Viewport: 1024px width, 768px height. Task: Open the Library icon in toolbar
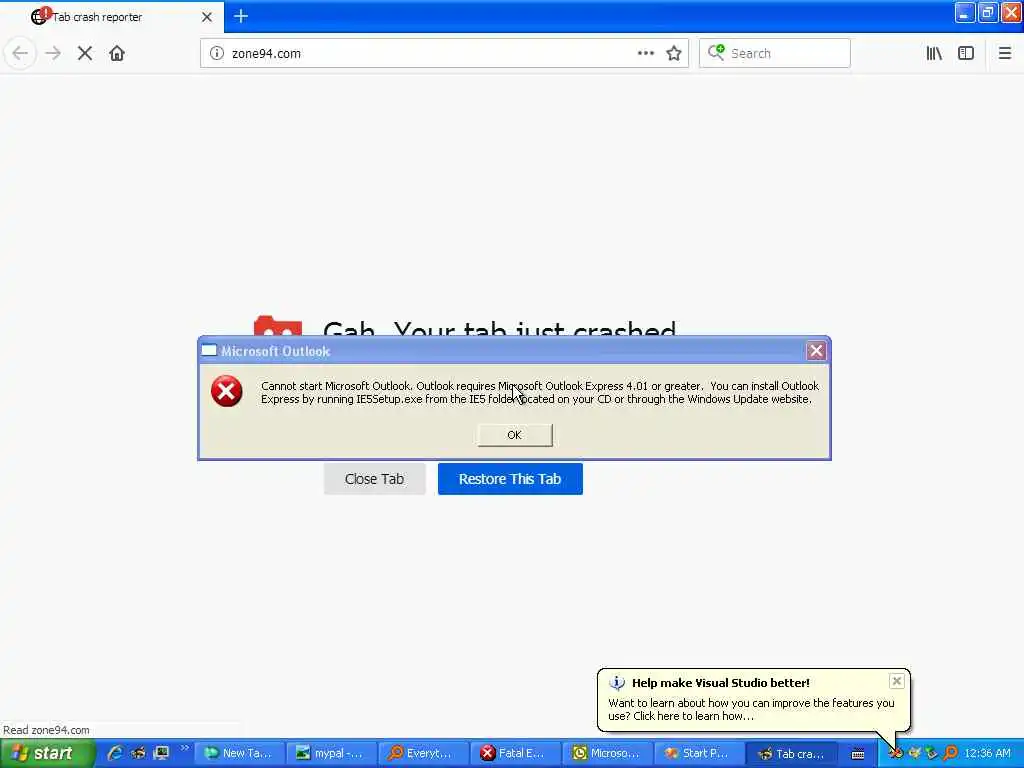(x=934, y=54)
